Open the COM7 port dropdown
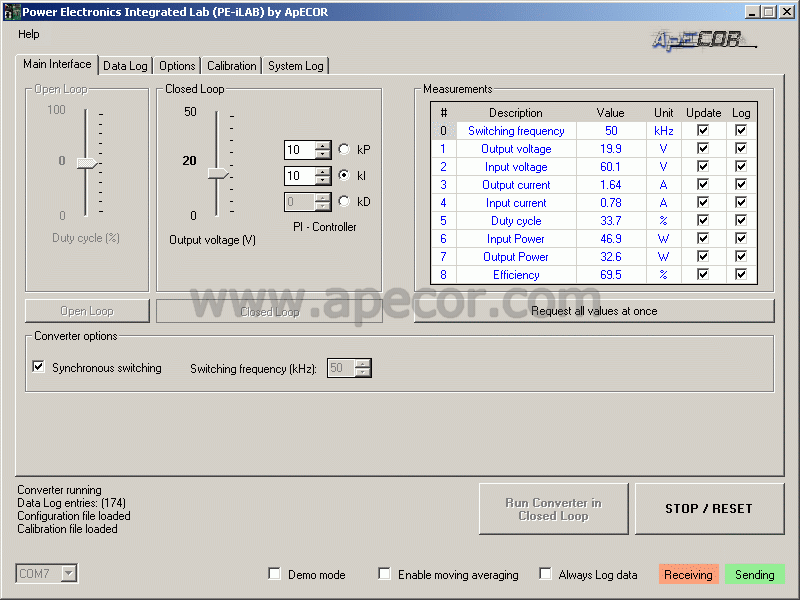 point(69,573)
